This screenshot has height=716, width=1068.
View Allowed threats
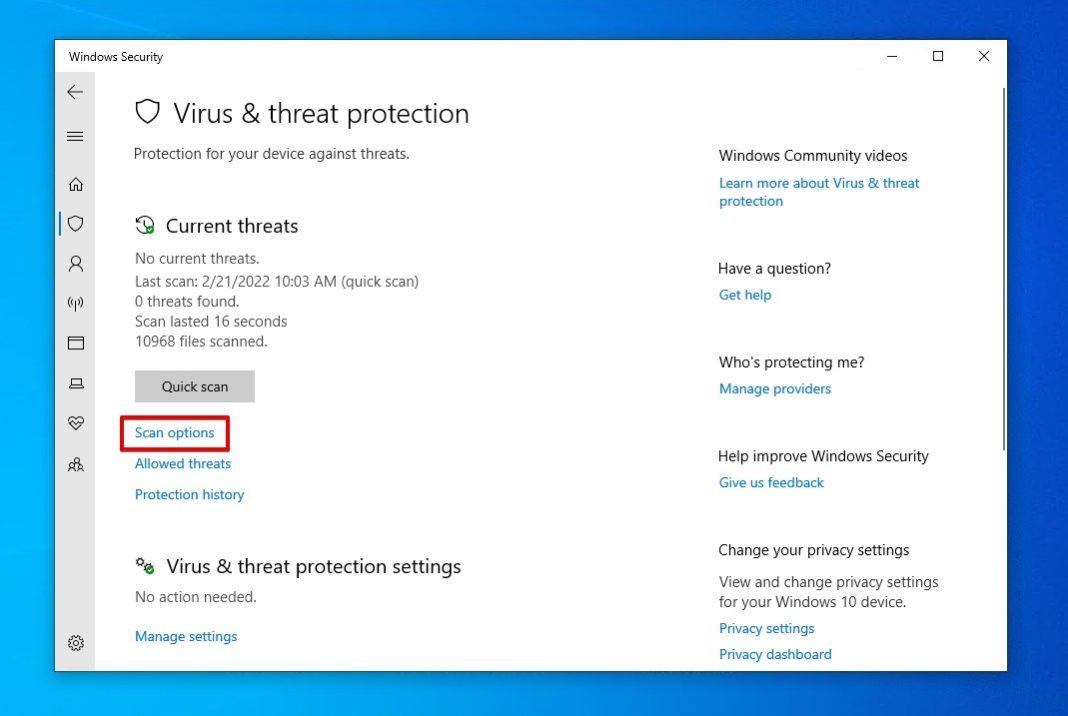(x=182, y=463)
